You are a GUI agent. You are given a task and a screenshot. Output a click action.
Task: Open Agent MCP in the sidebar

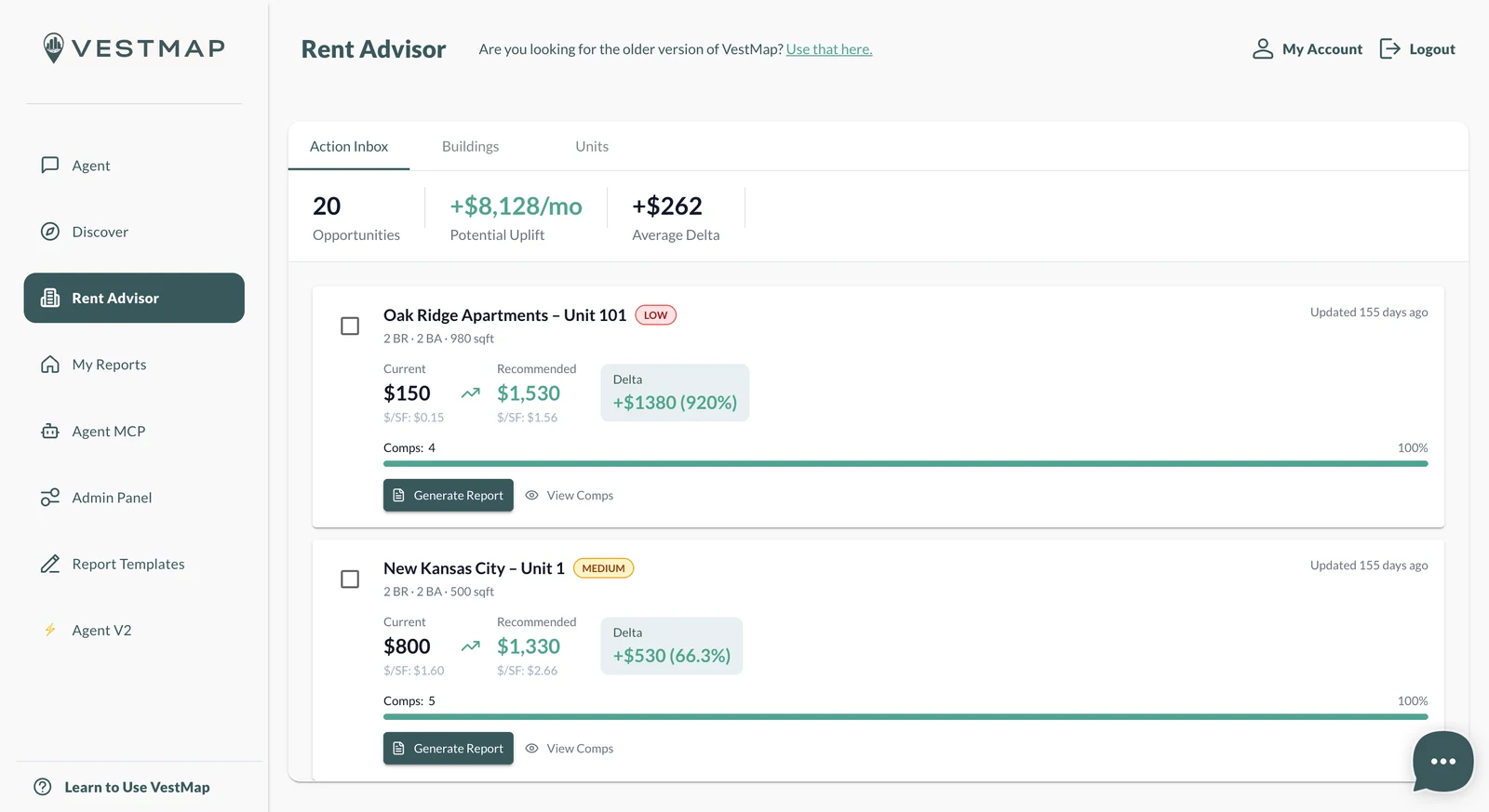click(134, 431)
